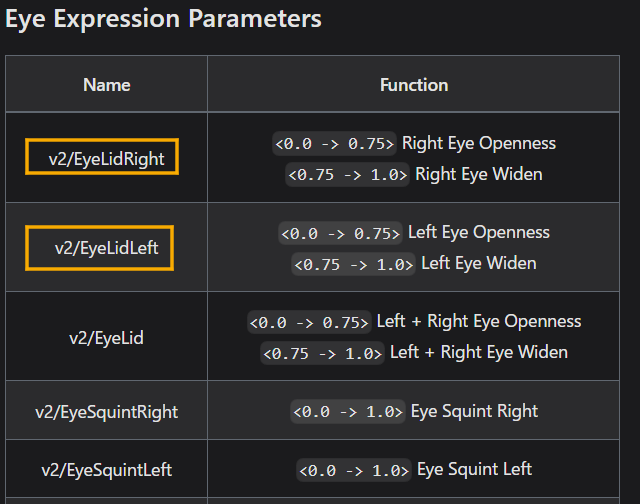
Task: Click the Eye Expression Parameters heading
Action: (164, 19)
